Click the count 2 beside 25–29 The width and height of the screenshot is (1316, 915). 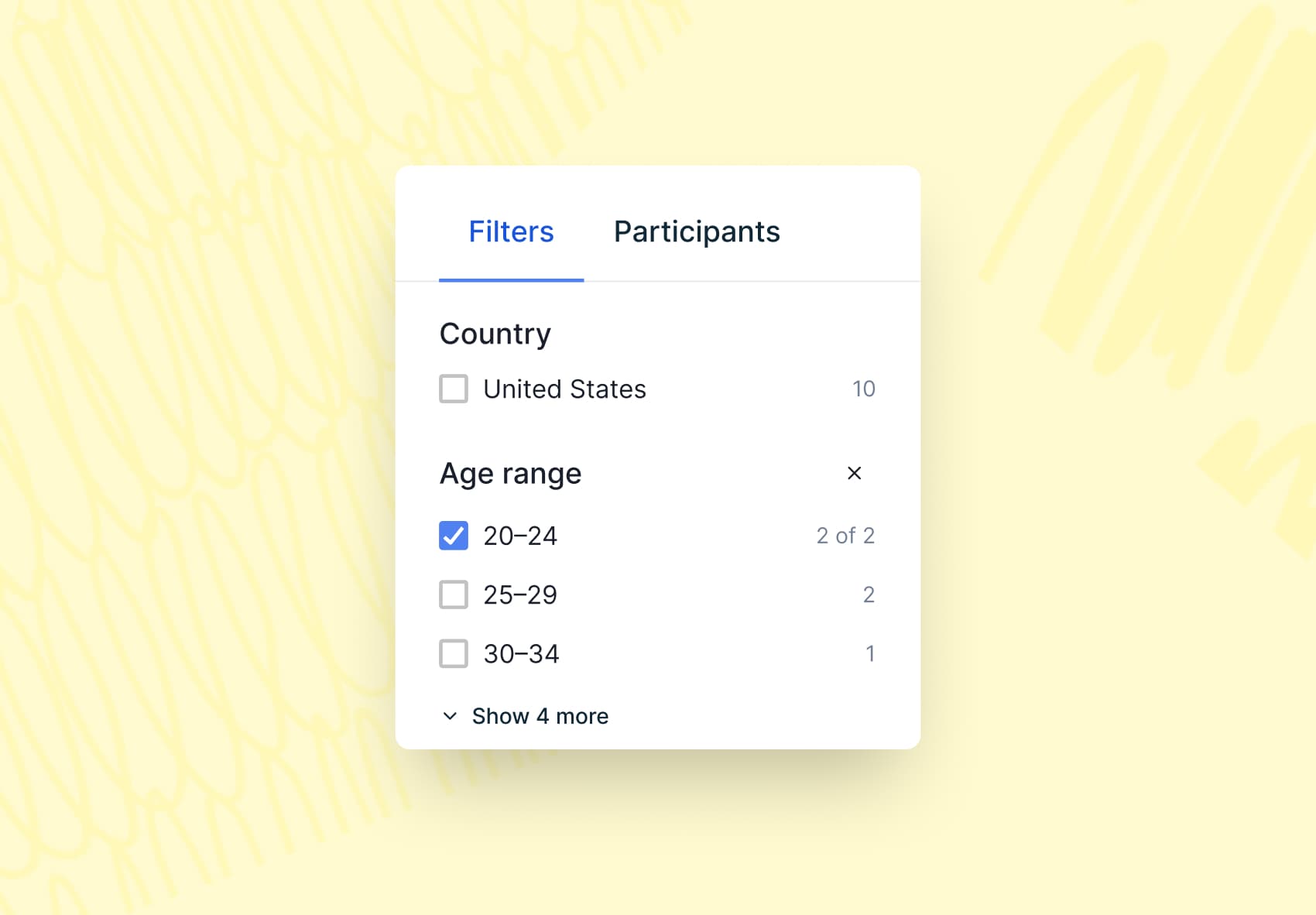click(x=869, y=595)
